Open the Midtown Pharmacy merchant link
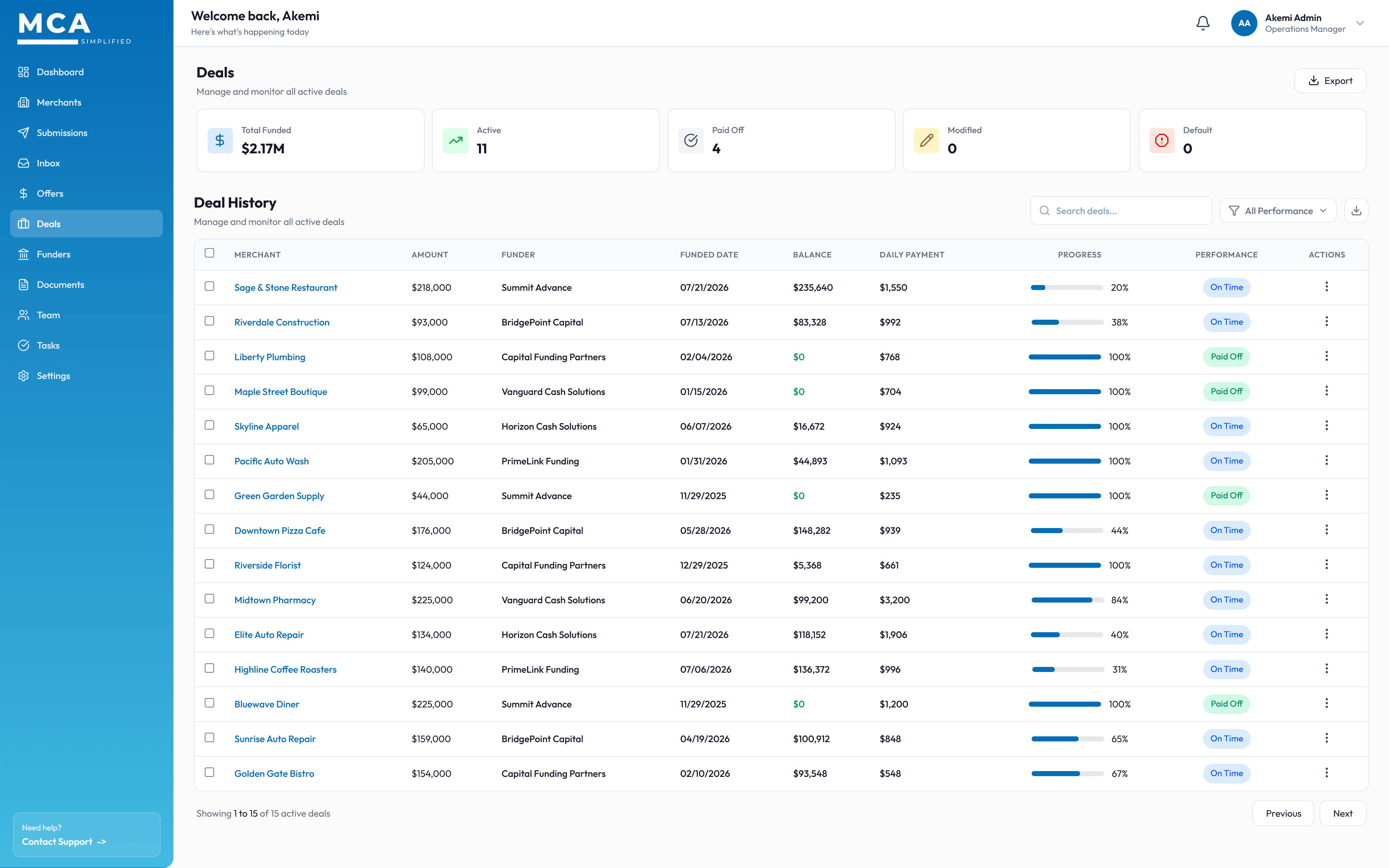1389x868 pixels. click(275, 600)
